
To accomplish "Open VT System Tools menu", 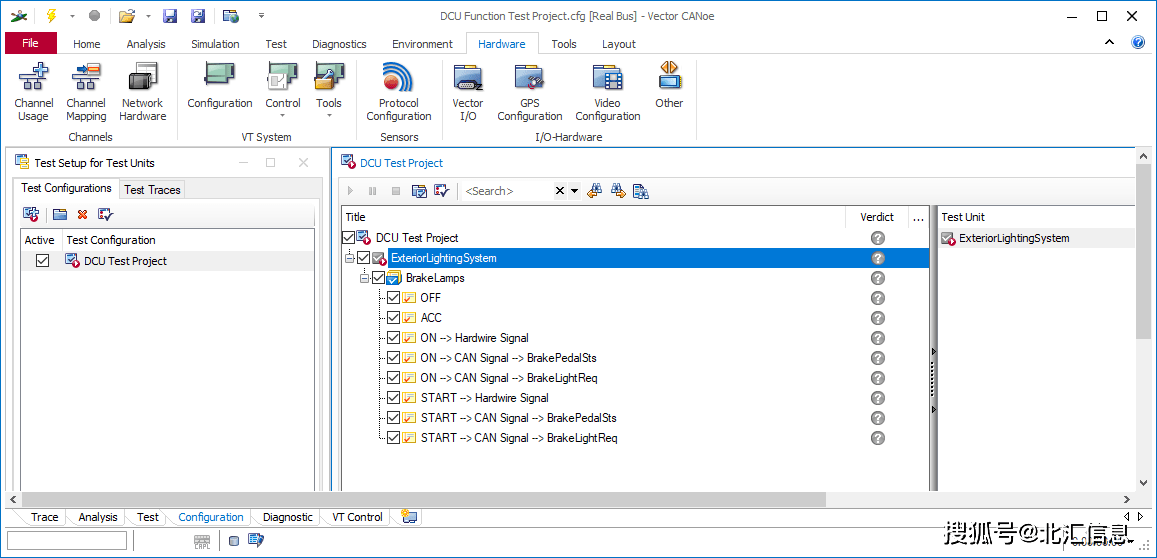I will point(329,91).
